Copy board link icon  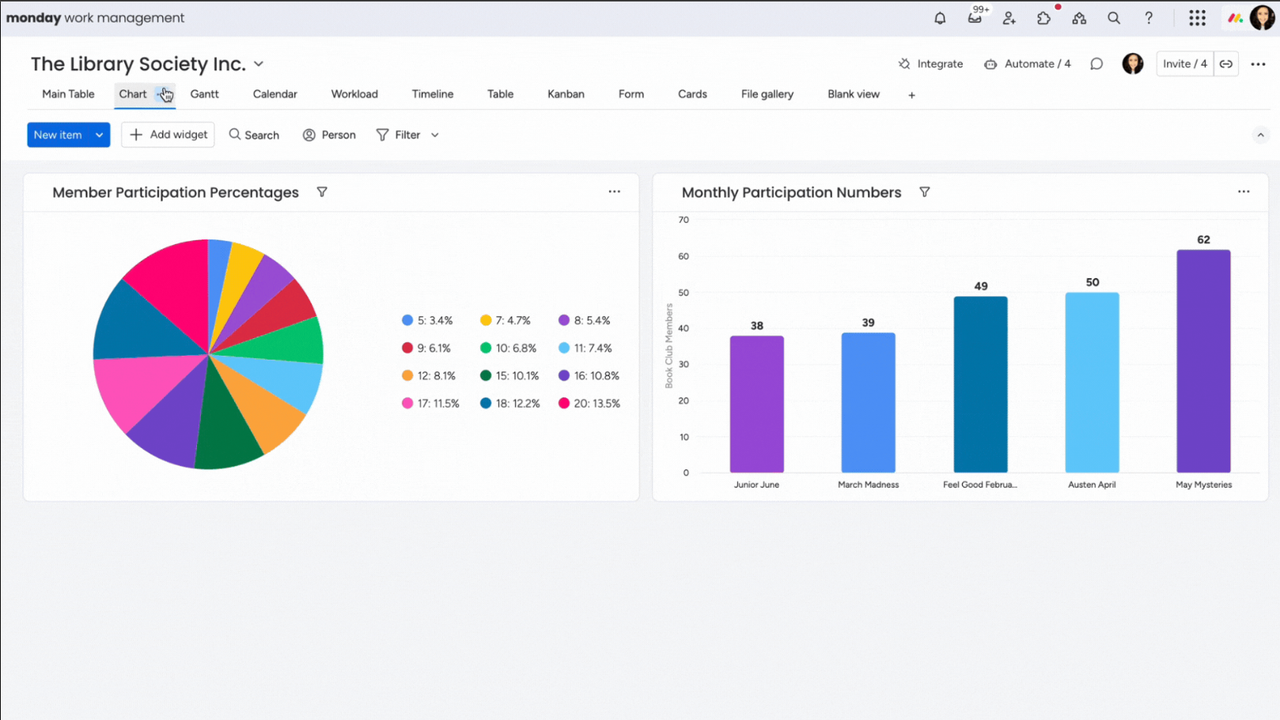1226,64
